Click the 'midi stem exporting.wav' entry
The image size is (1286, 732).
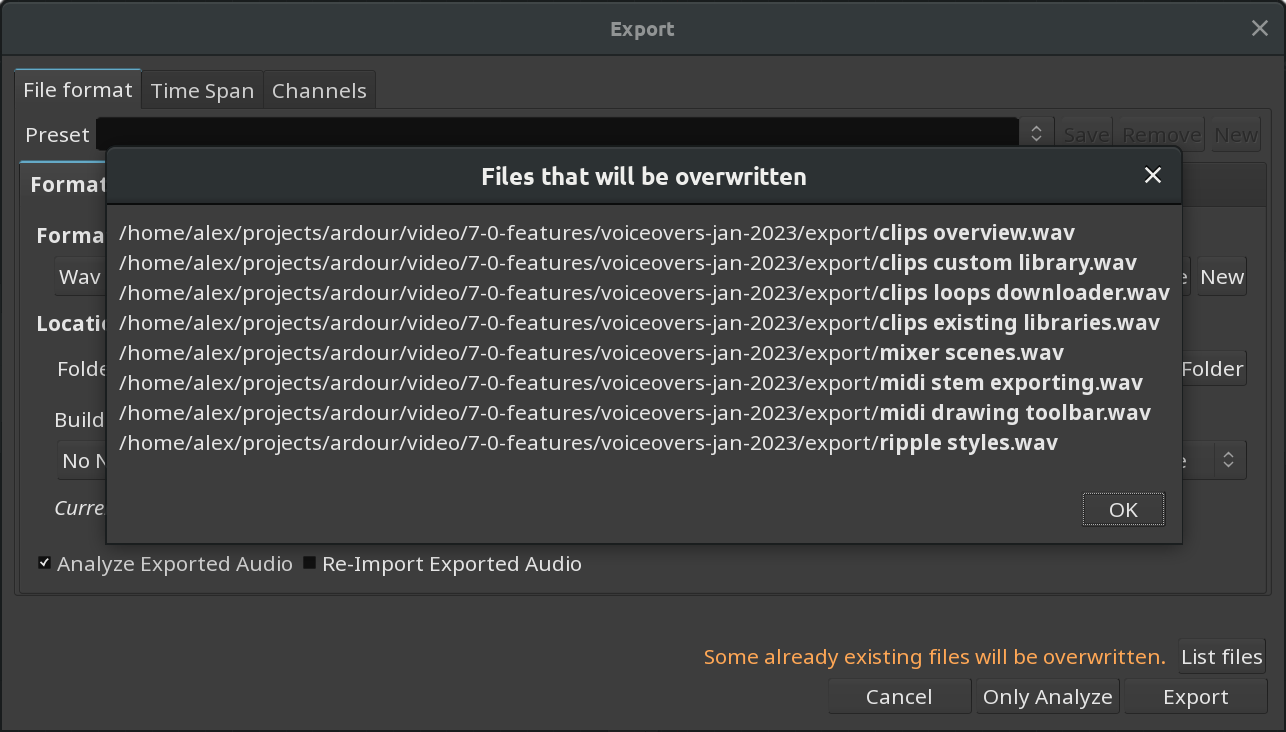631,383
